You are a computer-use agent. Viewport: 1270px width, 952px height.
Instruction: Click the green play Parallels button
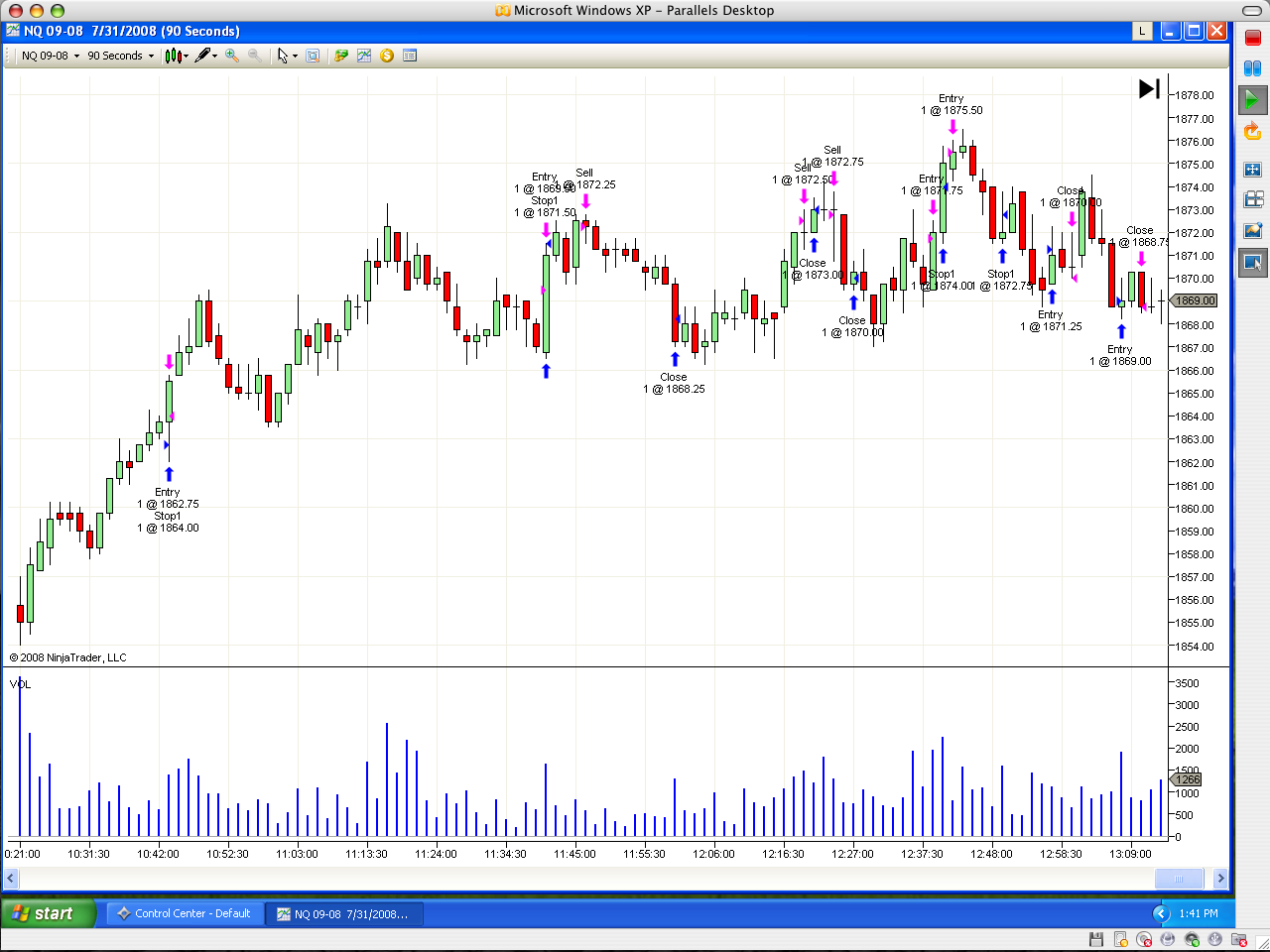click(1252, 99)
